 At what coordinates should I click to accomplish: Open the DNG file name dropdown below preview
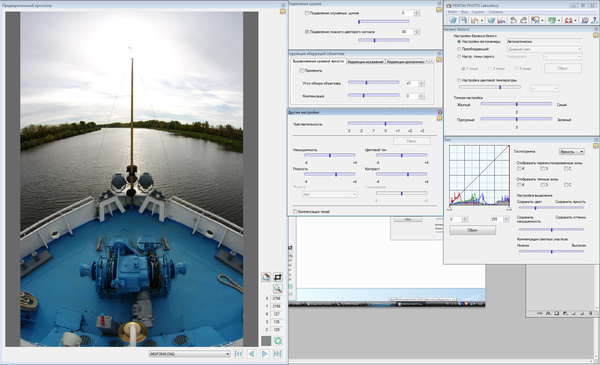coord(189,354)
